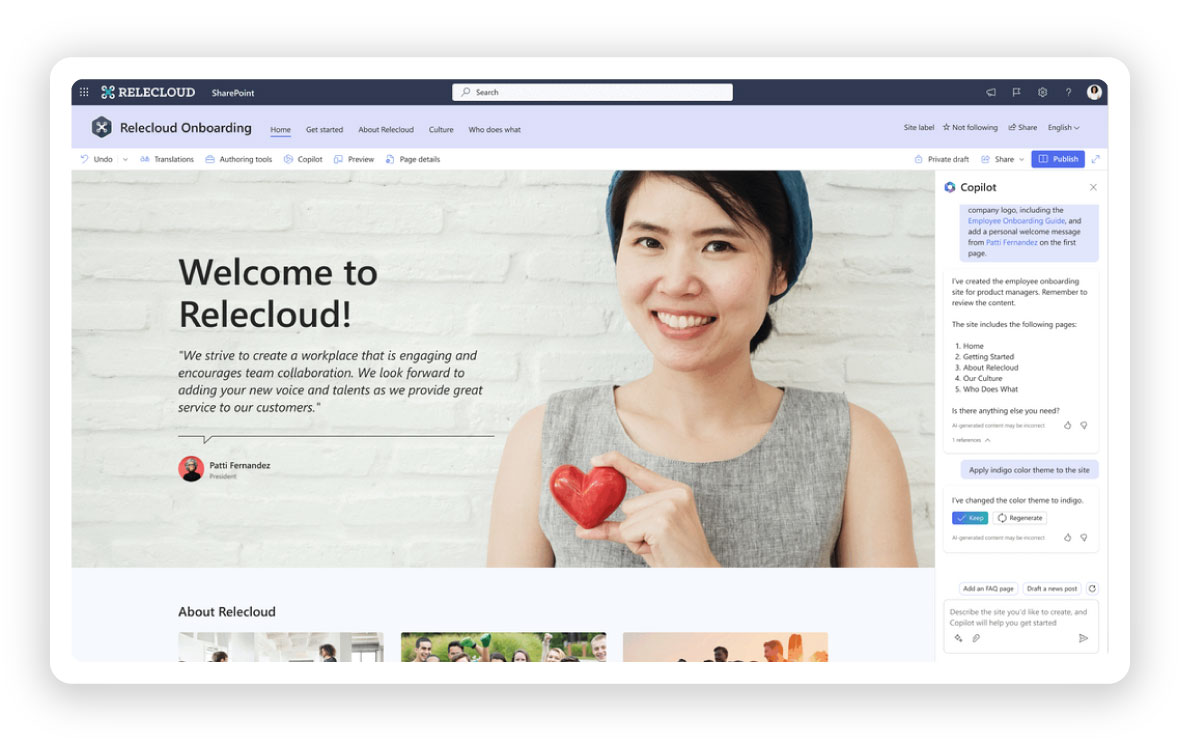Open the app launcher waffle icon
Image resolution: width=1180 pixels, height=740 pixels.
(x=84, y=92)
